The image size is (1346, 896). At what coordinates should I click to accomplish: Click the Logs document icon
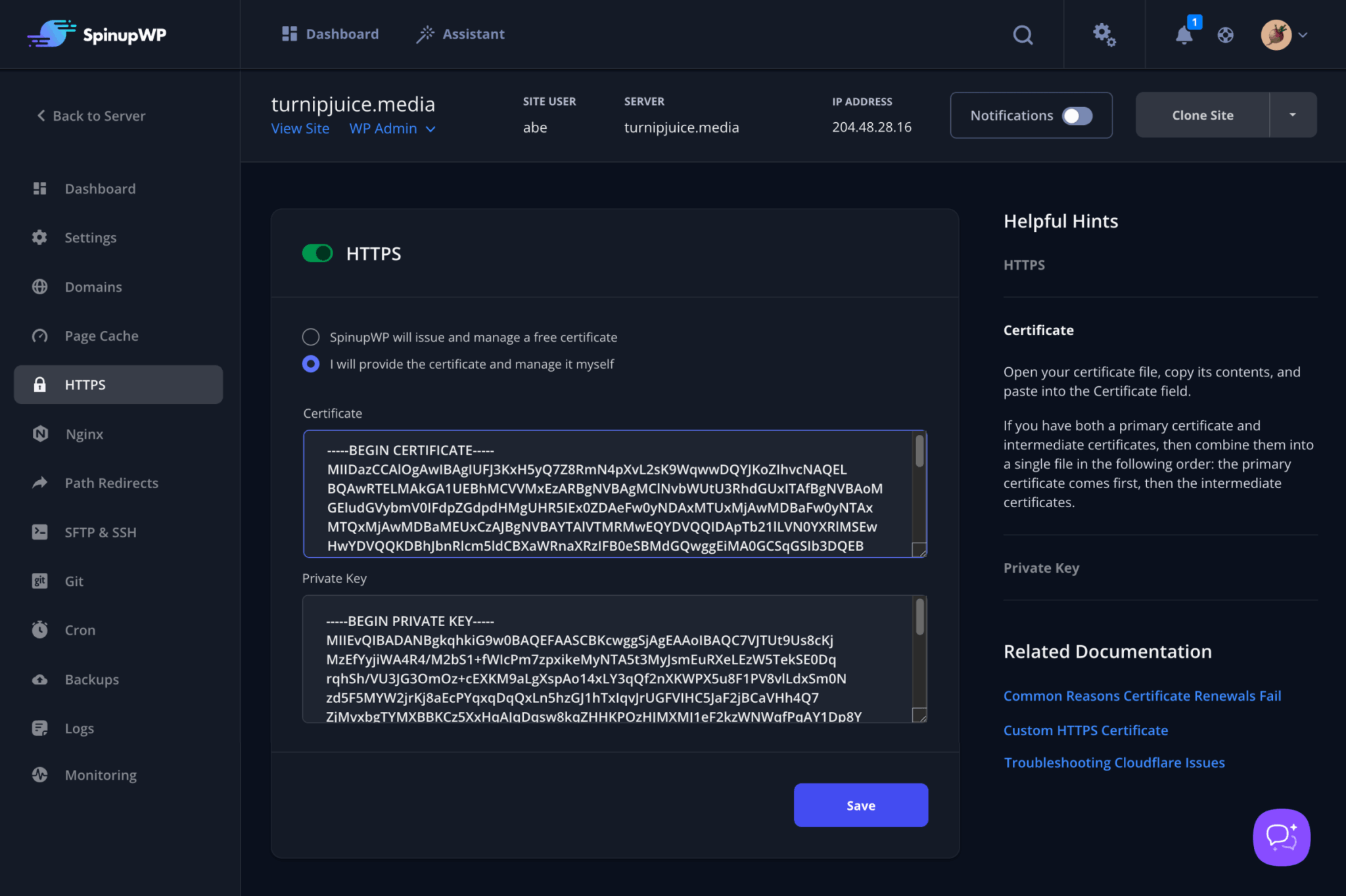coord(40,728)
